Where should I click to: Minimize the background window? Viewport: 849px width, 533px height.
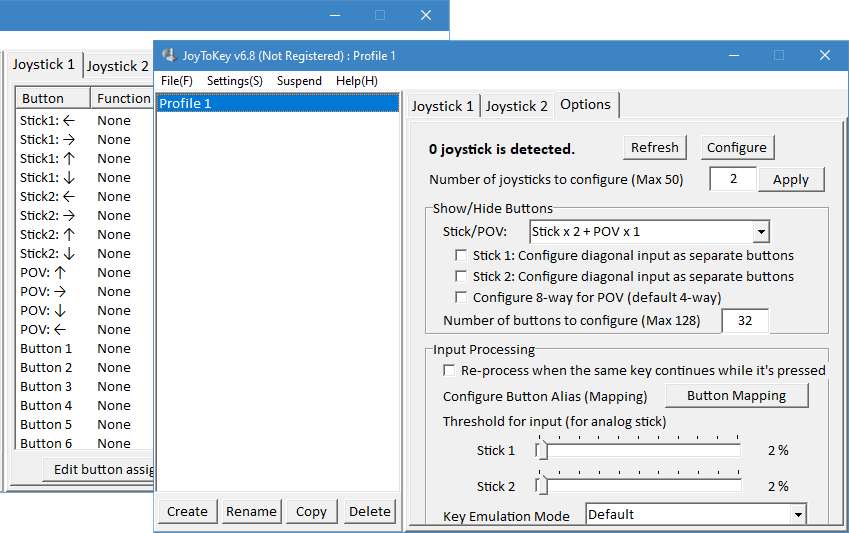coord(335,15)
